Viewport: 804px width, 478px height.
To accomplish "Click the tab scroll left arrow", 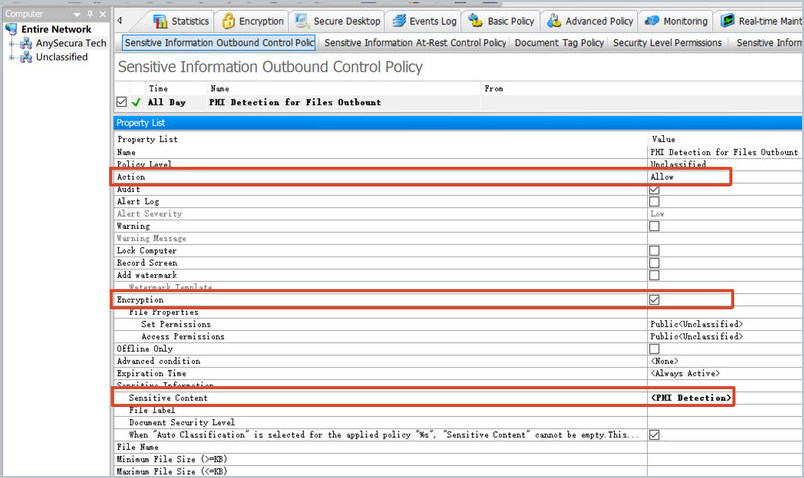I will point(119,21).
